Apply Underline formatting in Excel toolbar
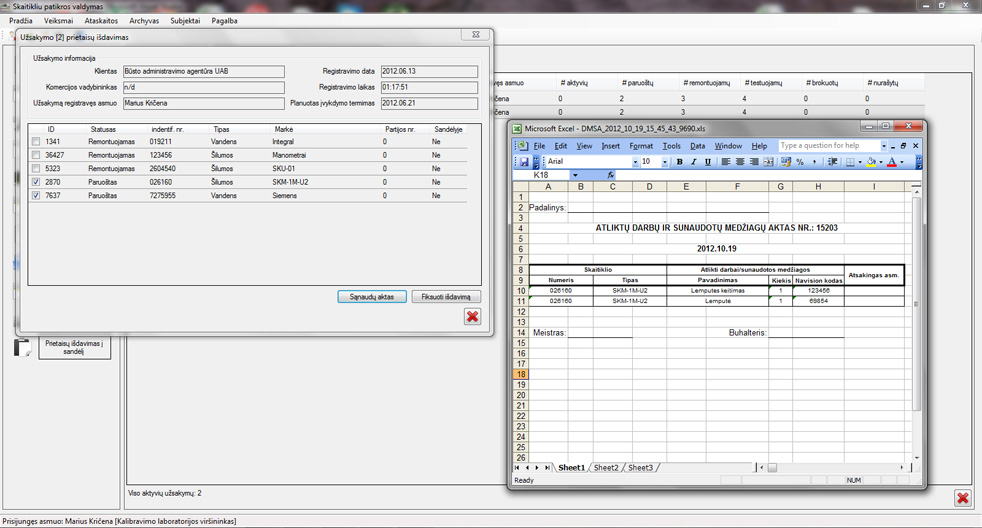Screen dimensions: 982x528 [x=707, y=162]
